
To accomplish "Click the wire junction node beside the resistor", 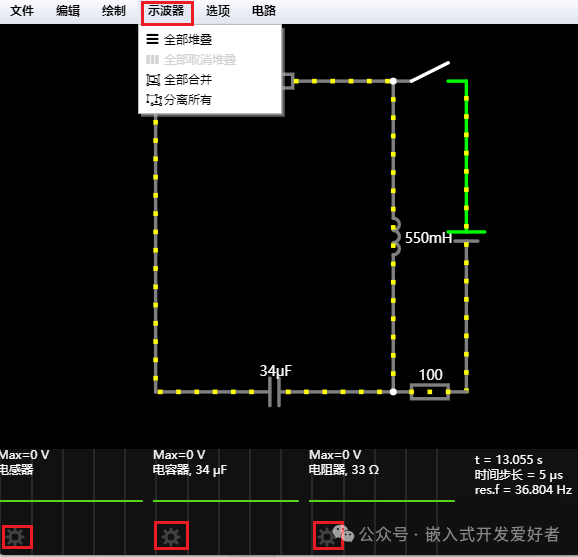I will point(393,392).
